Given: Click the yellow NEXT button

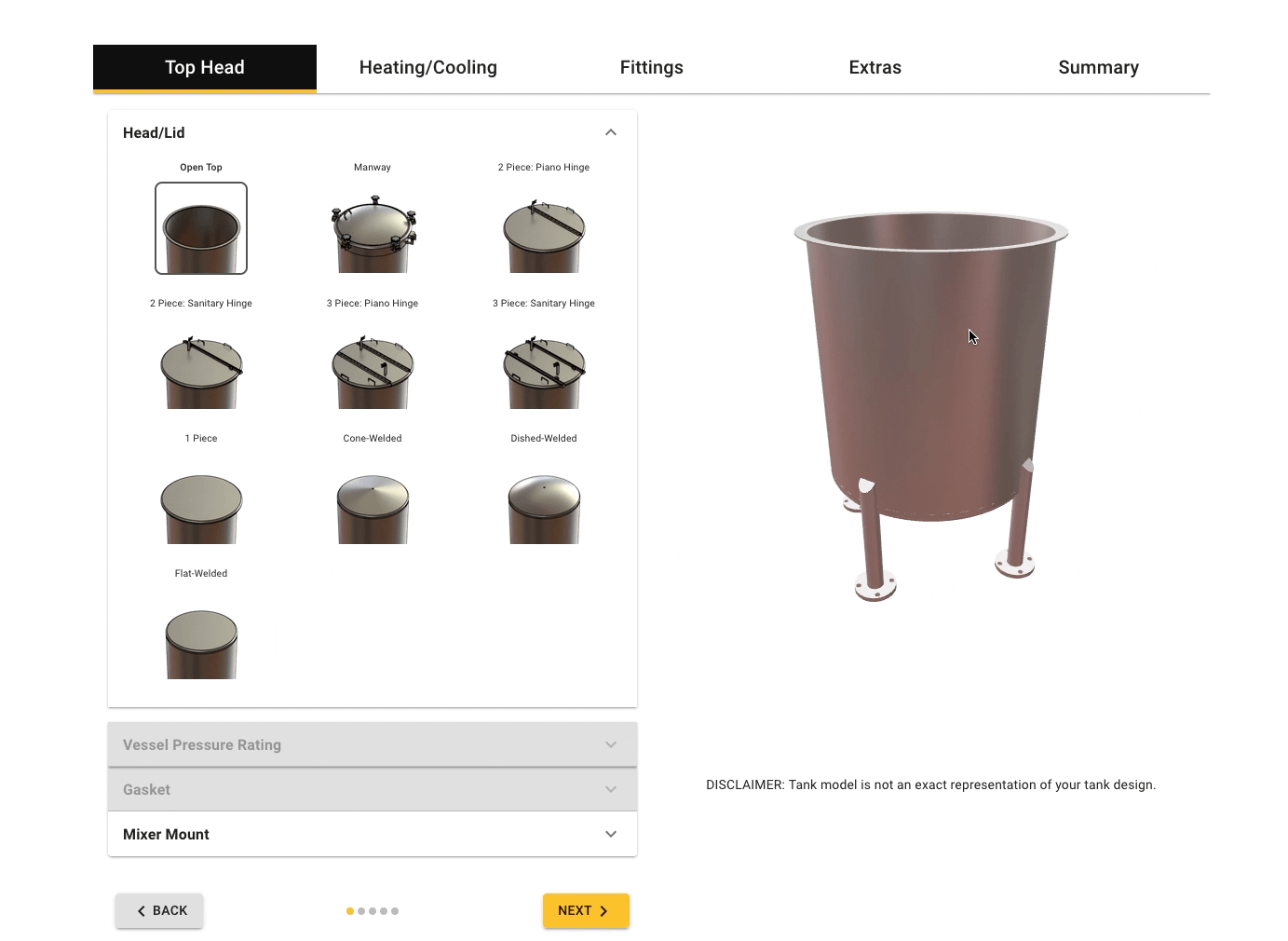Looking at the screenshot, I should pyautogui.click(x=586, y=910).
